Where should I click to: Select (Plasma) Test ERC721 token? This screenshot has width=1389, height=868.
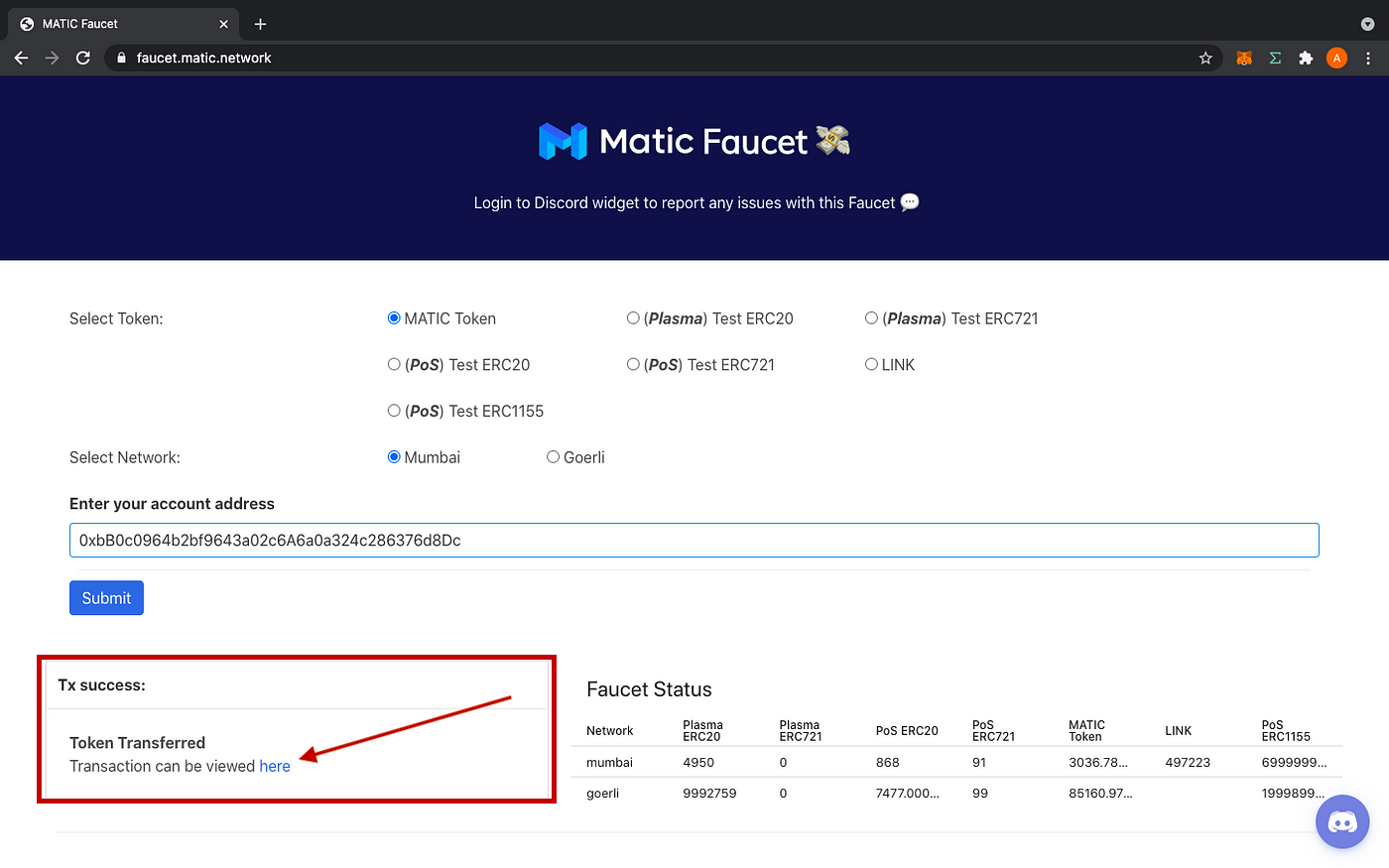[871, 318]
